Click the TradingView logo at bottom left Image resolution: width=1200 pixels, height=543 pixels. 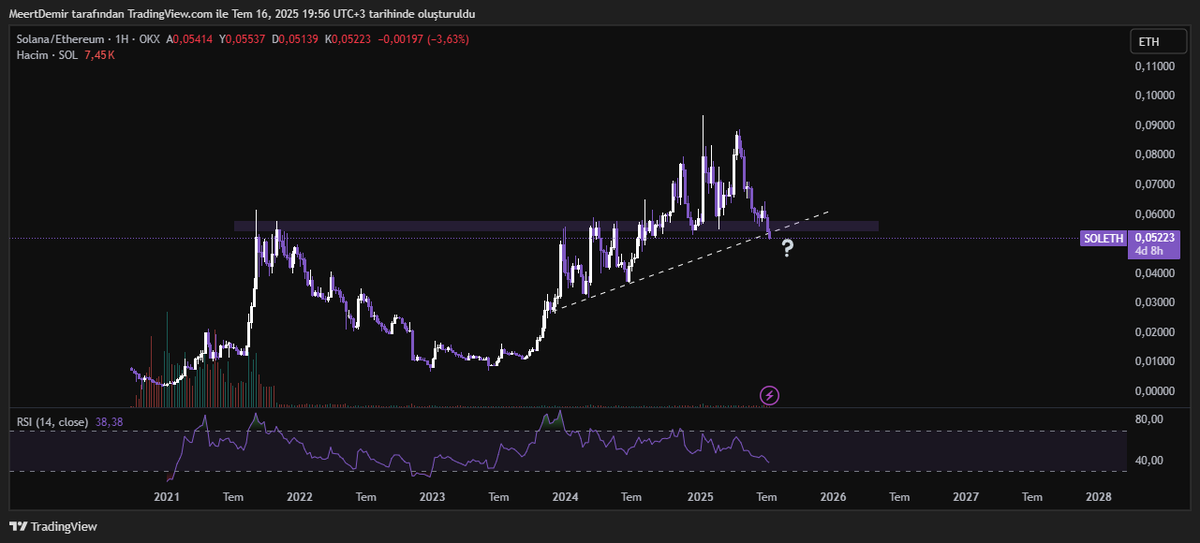point(53,526)
